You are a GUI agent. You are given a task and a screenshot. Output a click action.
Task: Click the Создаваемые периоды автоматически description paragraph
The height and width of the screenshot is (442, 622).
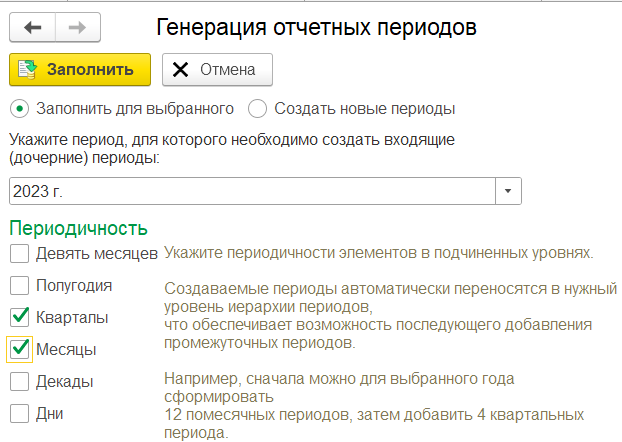(390, 315)
